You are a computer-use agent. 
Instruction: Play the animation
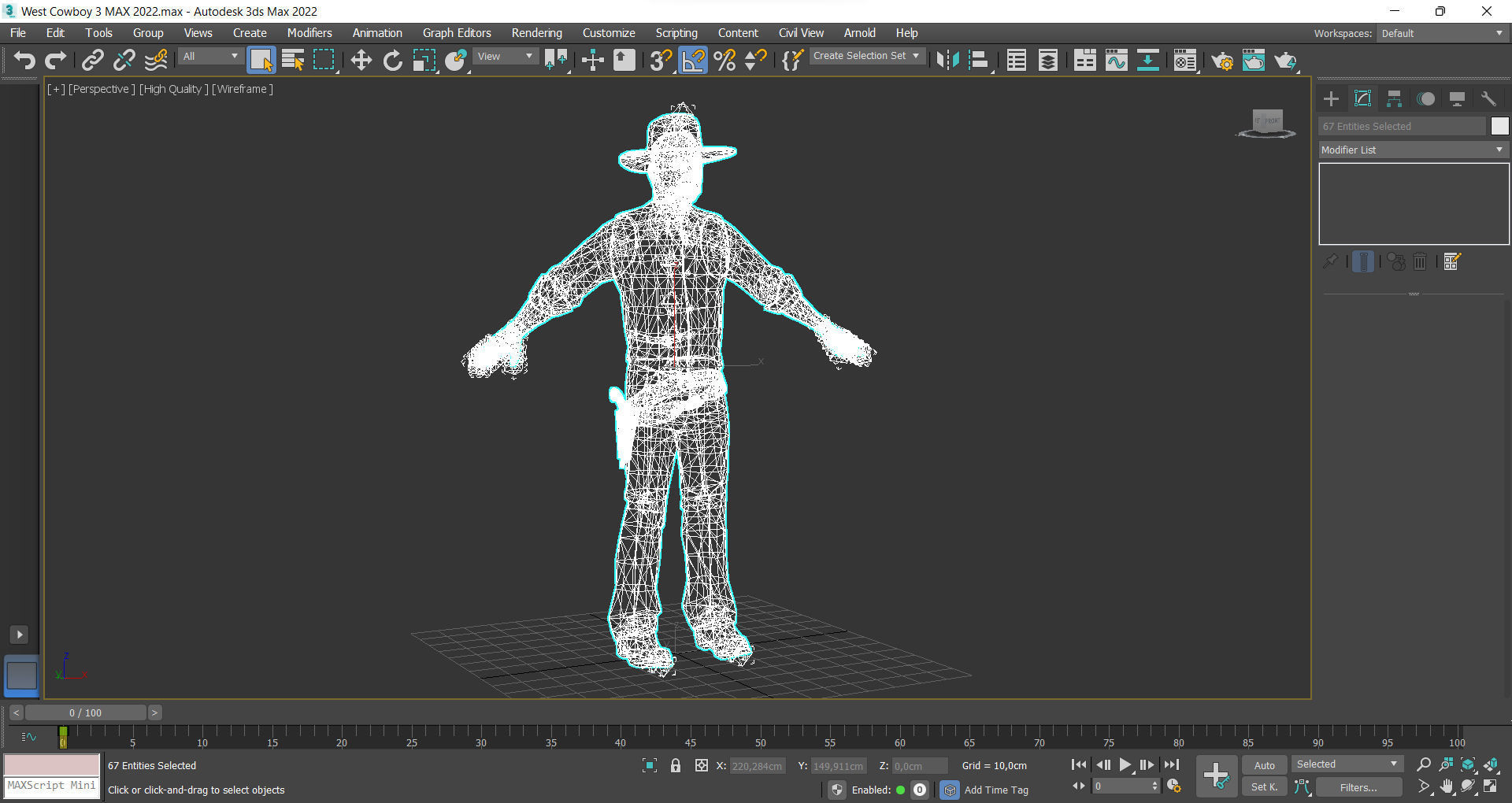[x=1125, y=764]
